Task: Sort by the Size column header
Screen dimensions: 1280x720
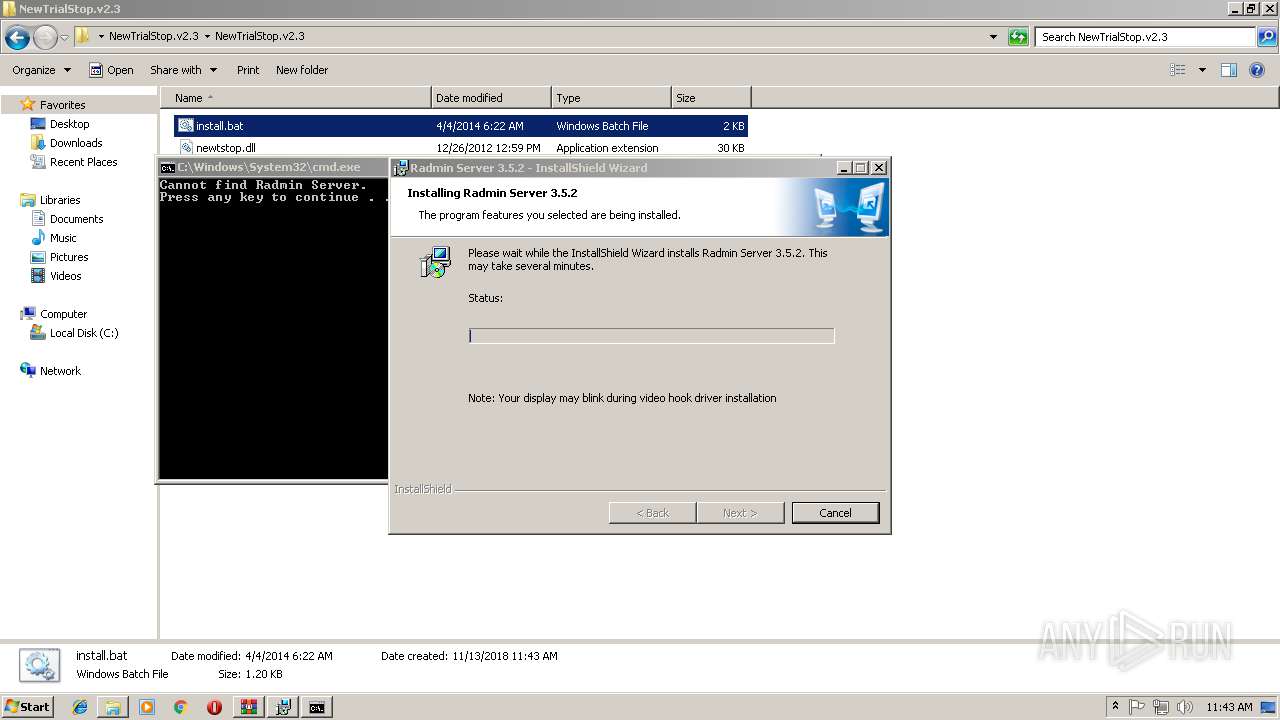Action: click(x=711, y=98)
